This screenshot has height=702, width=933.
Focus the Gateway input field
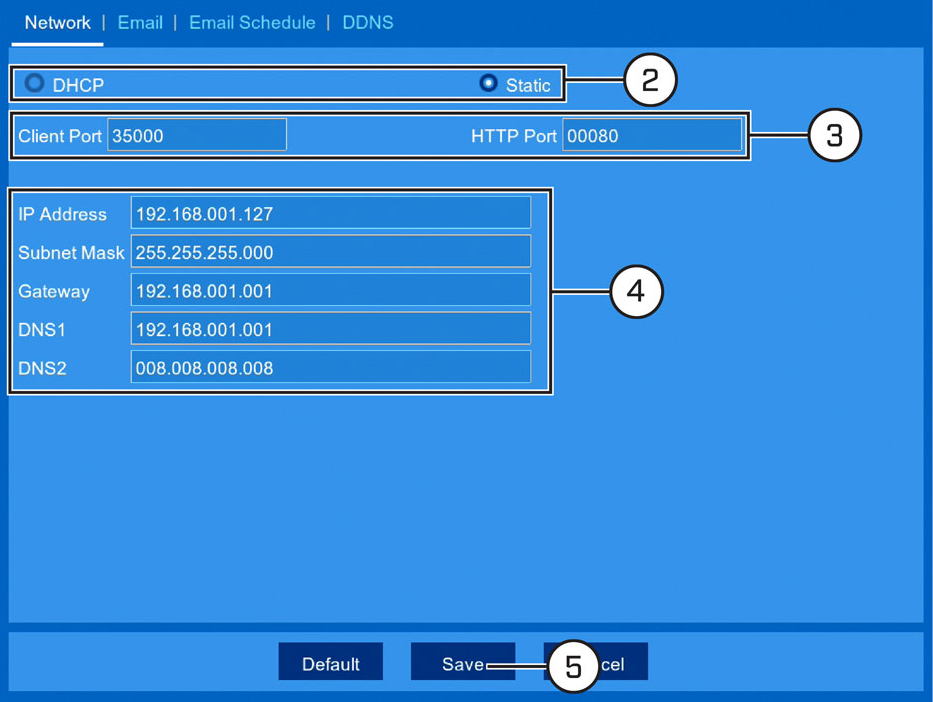point(331,290)
